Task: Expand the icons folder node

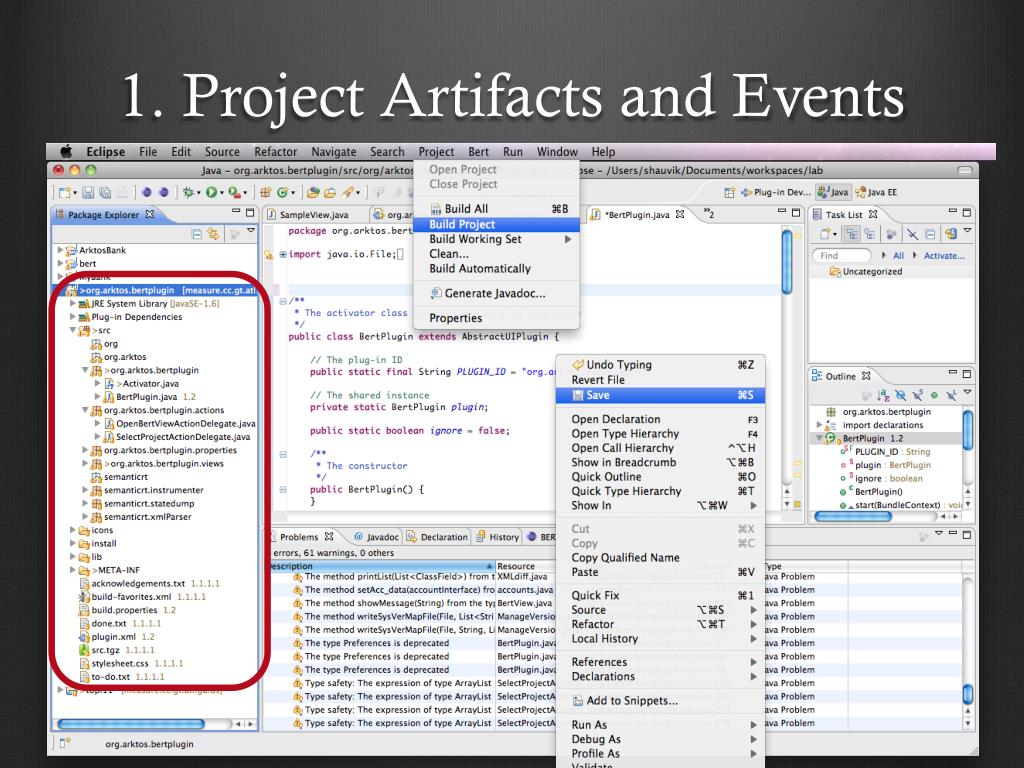Action: 72,530
